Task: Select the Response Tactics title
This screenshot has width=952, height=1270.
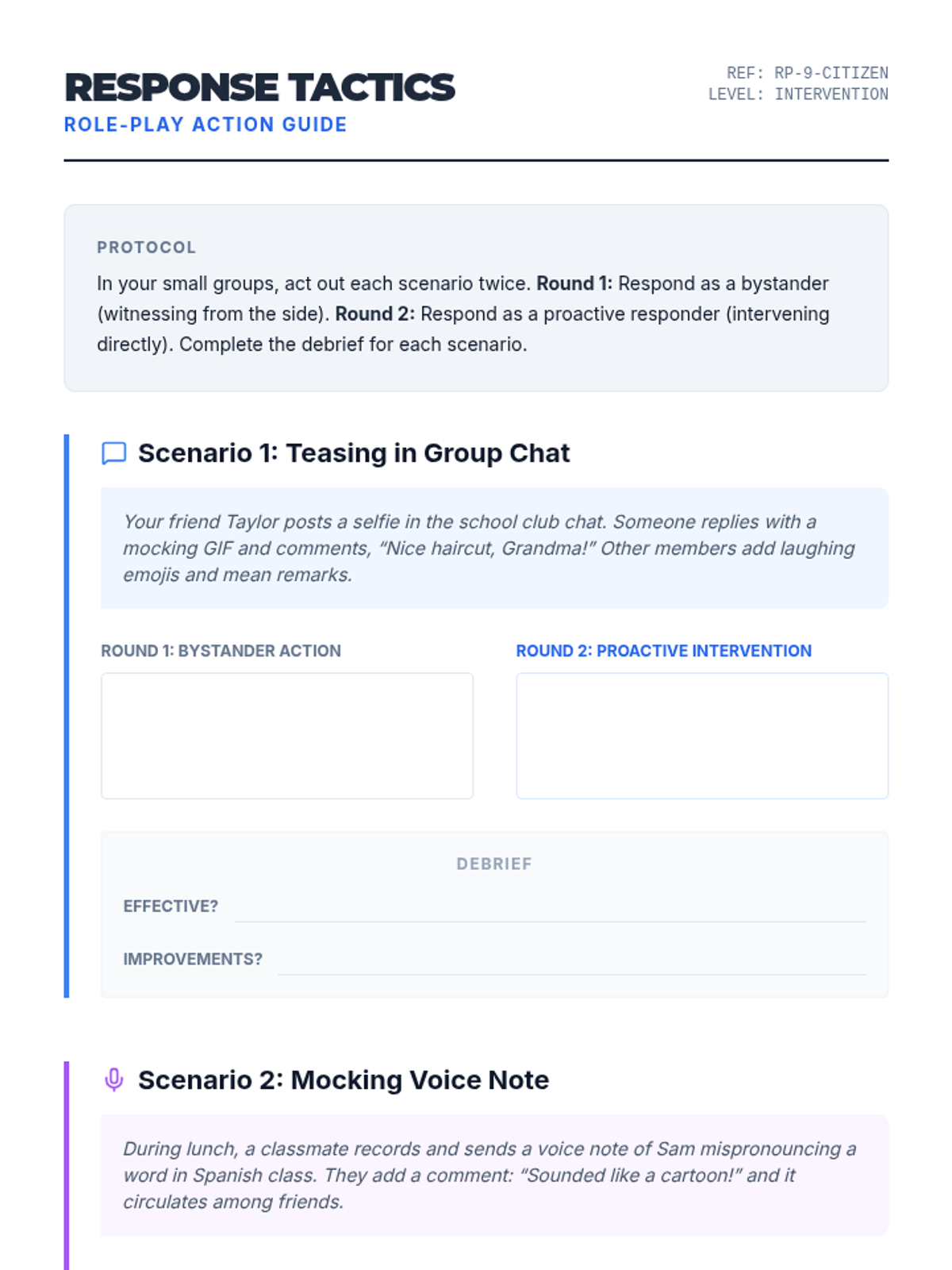Action: pyautogui.click(x=259, y=87)
